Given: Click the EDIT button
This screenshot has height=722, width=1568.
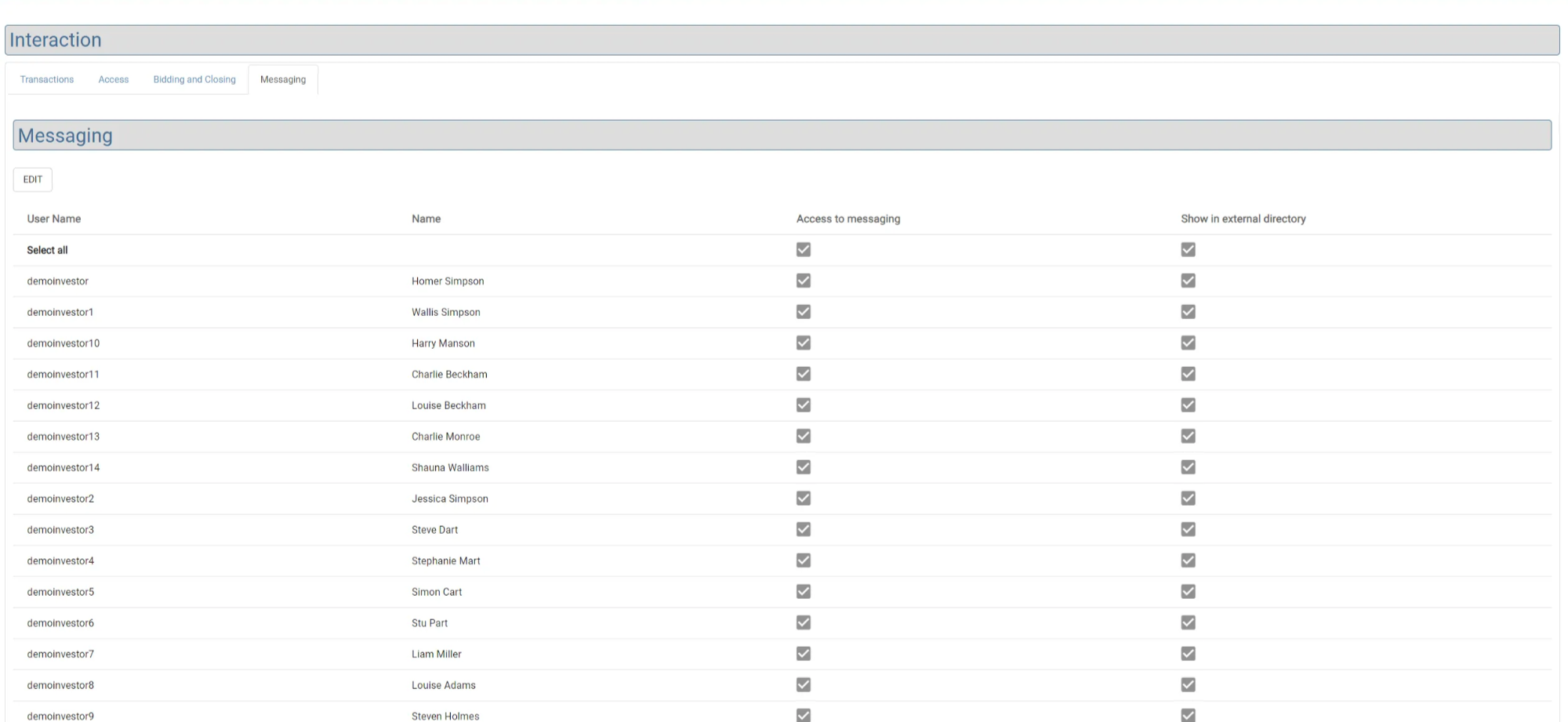Looking at the screenshot, I should coord(33,180).
